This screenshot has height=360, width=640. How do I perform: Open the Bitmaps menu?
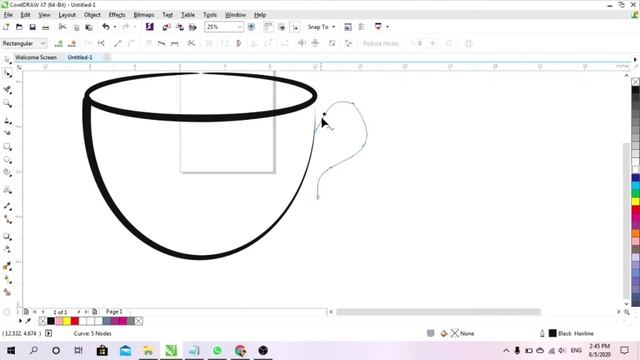coord(144,15)
